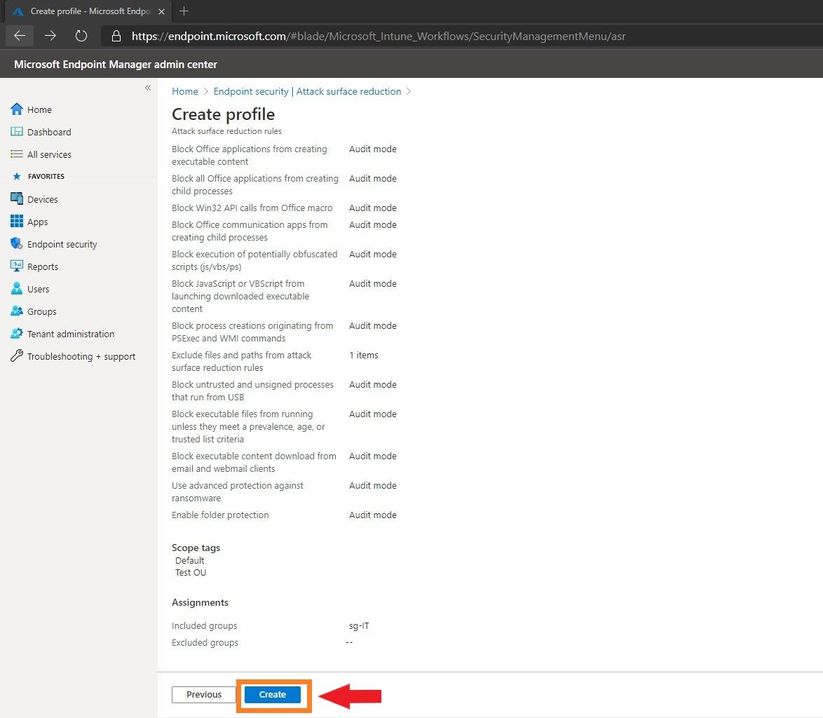Close the Create profile browser tab
This screenshot has width=823, height=718.
click(x=161, y=11)
